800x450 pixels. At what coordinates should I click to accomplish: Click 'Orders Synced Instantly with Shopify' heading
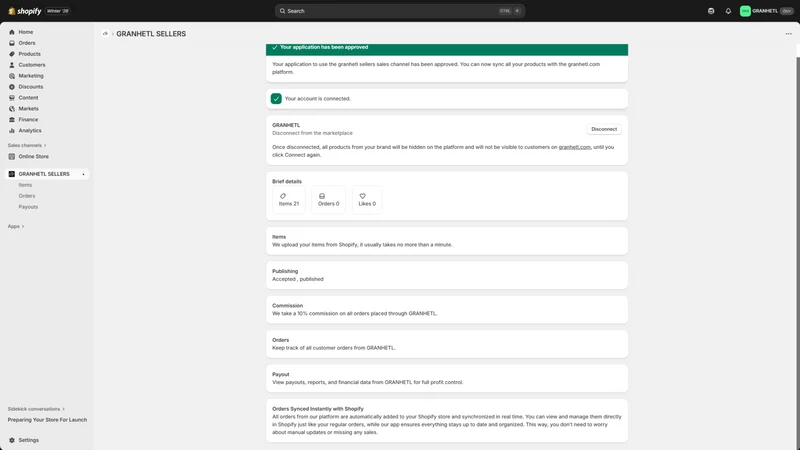coord(318,409)
